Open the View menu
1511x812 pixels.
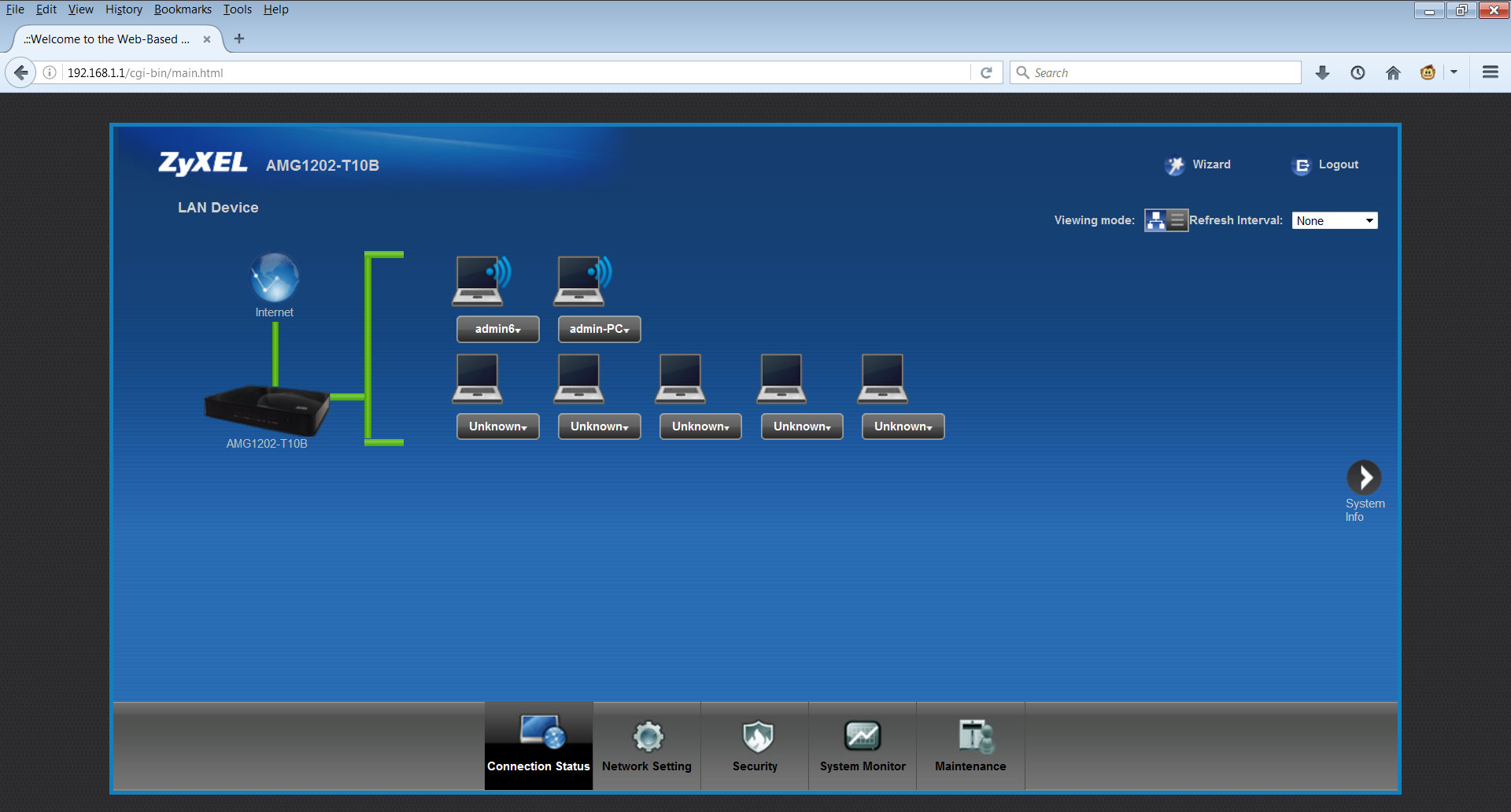click(x=81, y=9)
